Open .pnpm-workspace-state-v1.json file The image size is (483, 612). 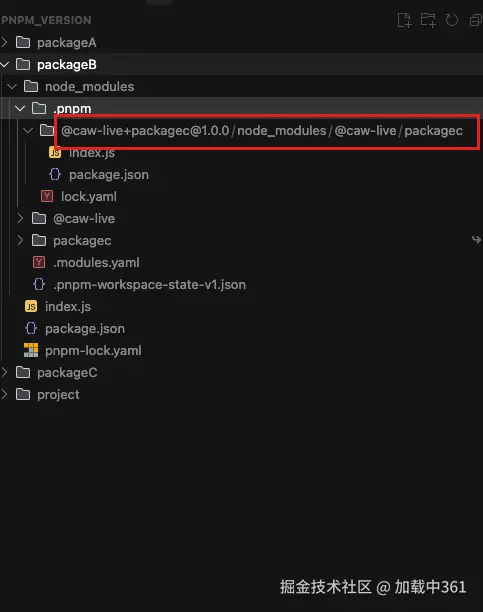pyautogui.click(x=150, y=285)
